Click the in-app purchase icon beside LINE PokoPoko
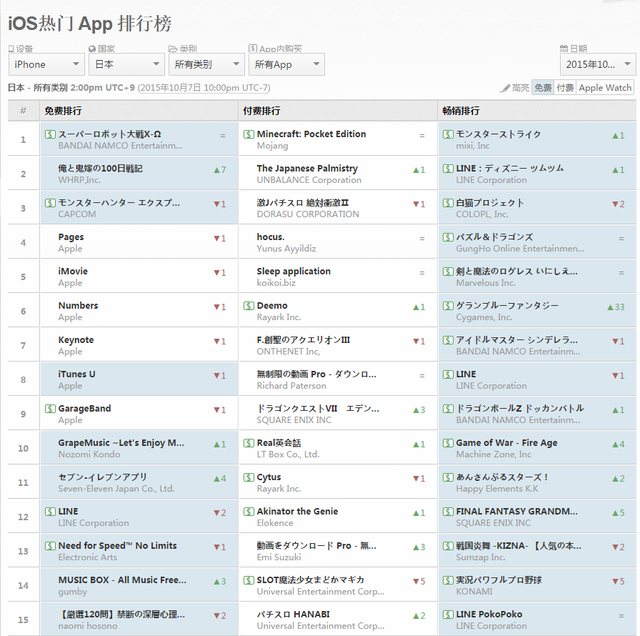The height and width of the screenshot is (636, 640). (447, 615)
